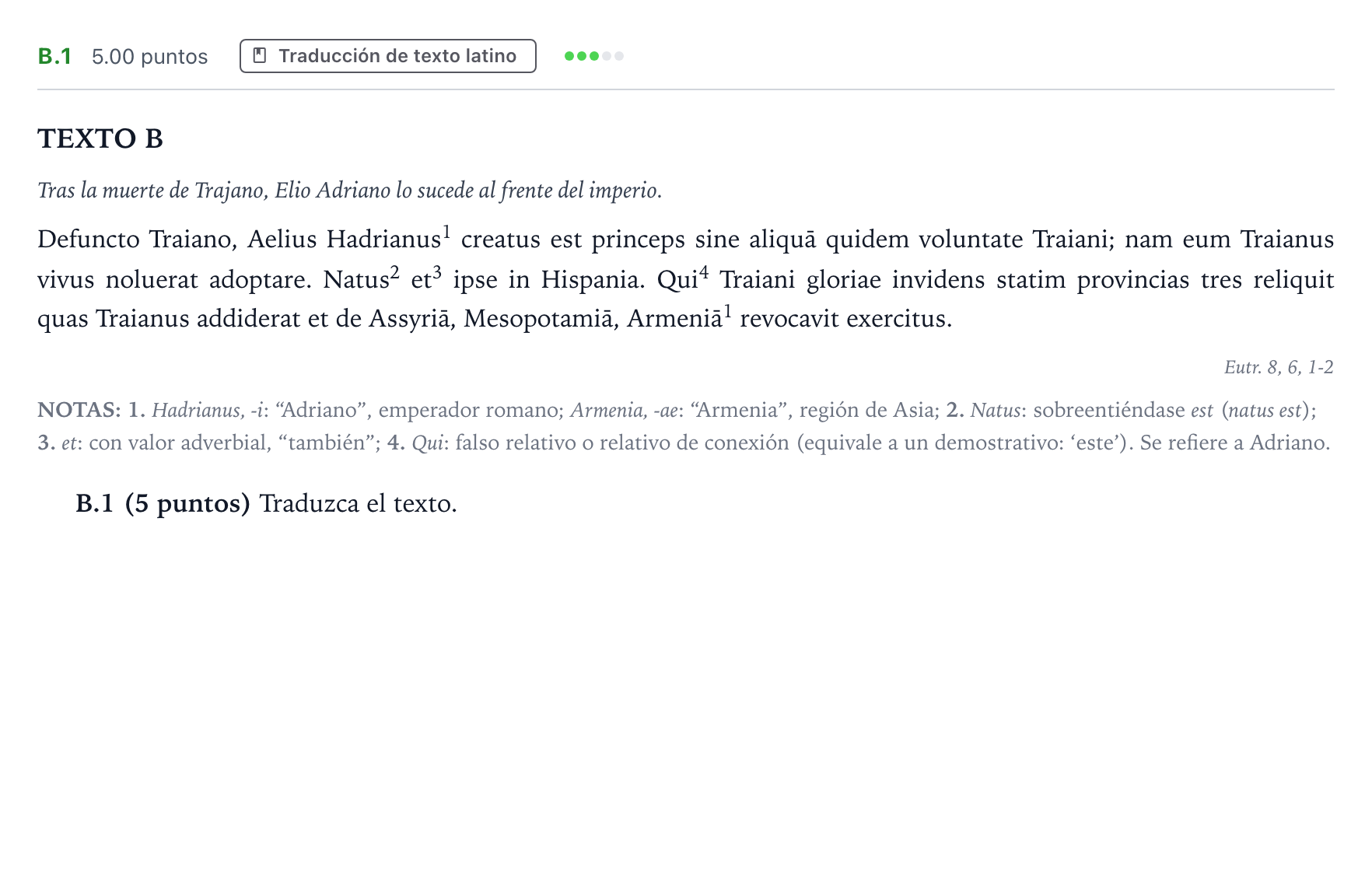The image size is (1372, 882).
Task: Click the 'NOTAS:' label
Action: 79,410
